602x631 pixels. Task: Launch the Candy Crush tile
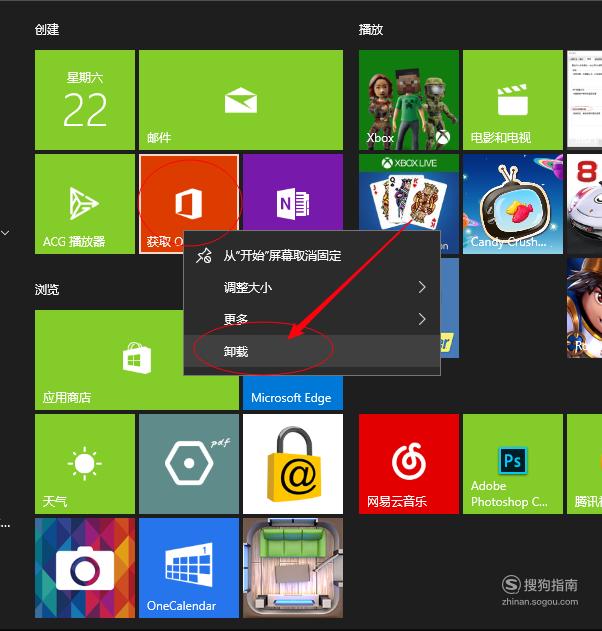[x=513, y=204]
